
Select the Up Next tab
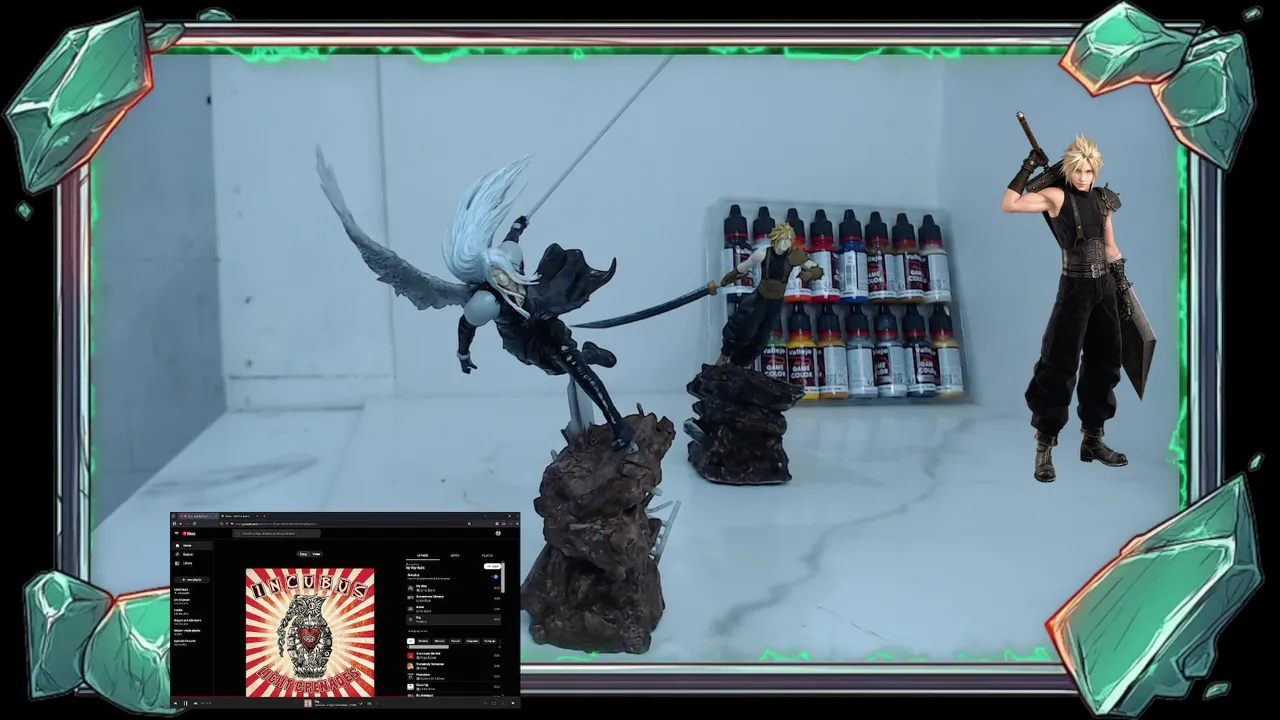pos(422,555)
